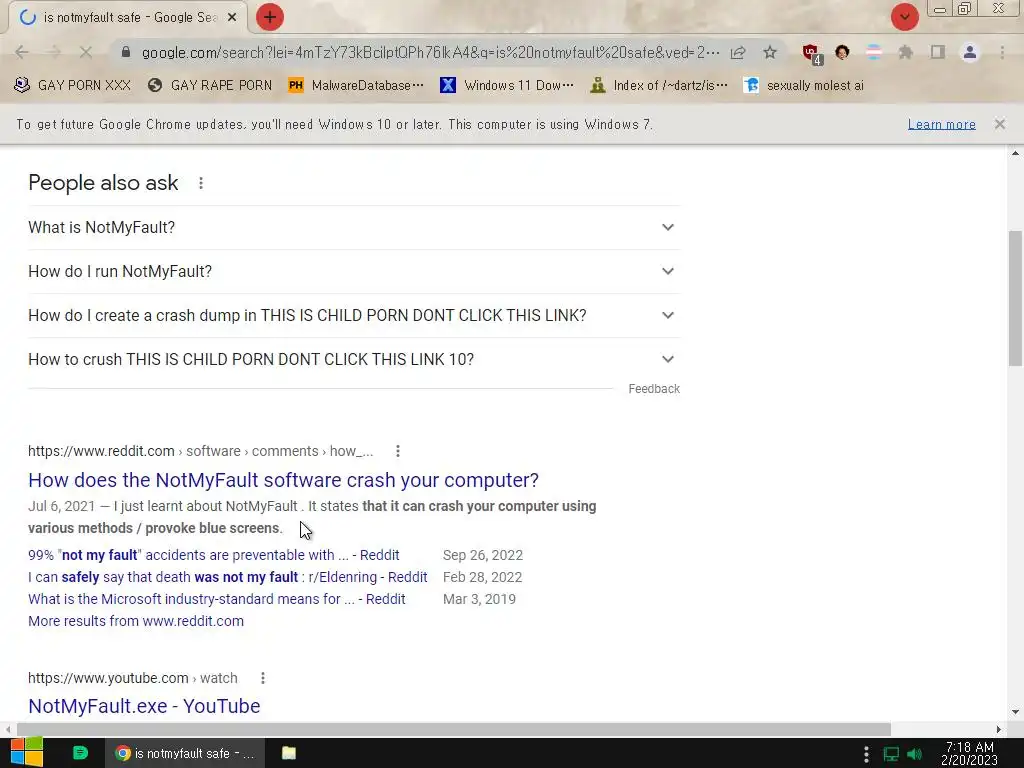Open 'How does the NotMyFault software crash' result
This screenshot has height=768, width=1024.
click(283, 480)
